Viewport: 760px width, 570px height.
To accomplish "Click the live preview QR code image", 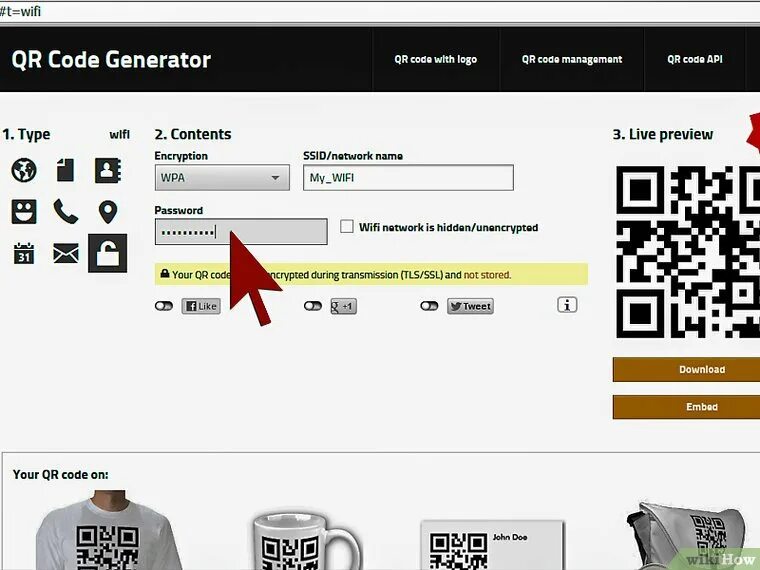I will point(688,252).
